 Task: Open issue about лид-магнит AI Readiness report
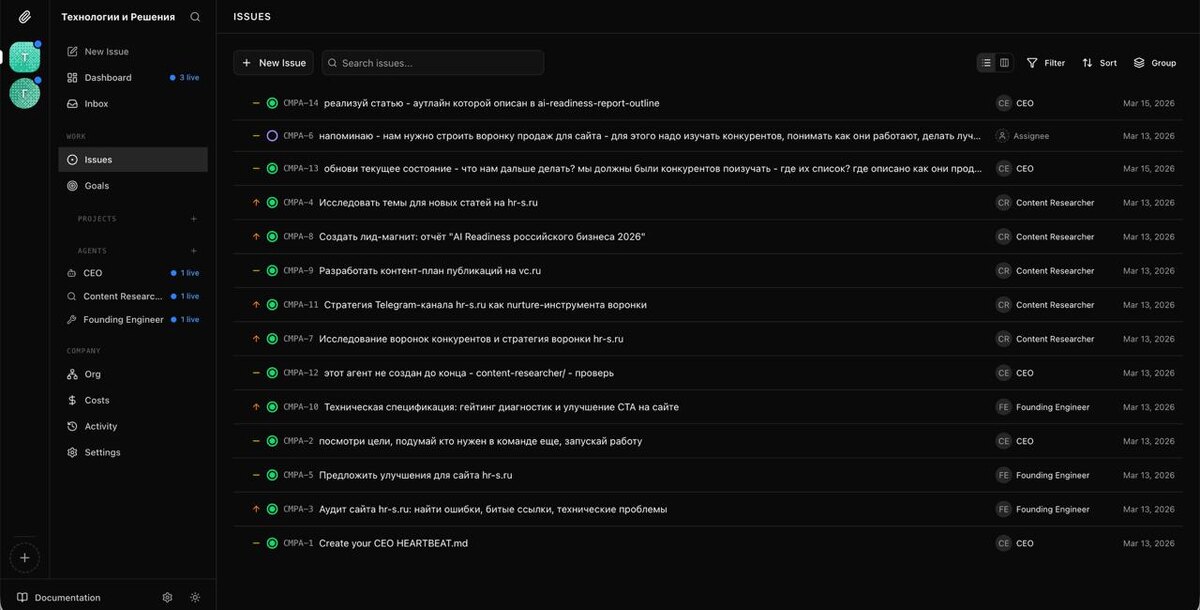click(x=482, y=237)
